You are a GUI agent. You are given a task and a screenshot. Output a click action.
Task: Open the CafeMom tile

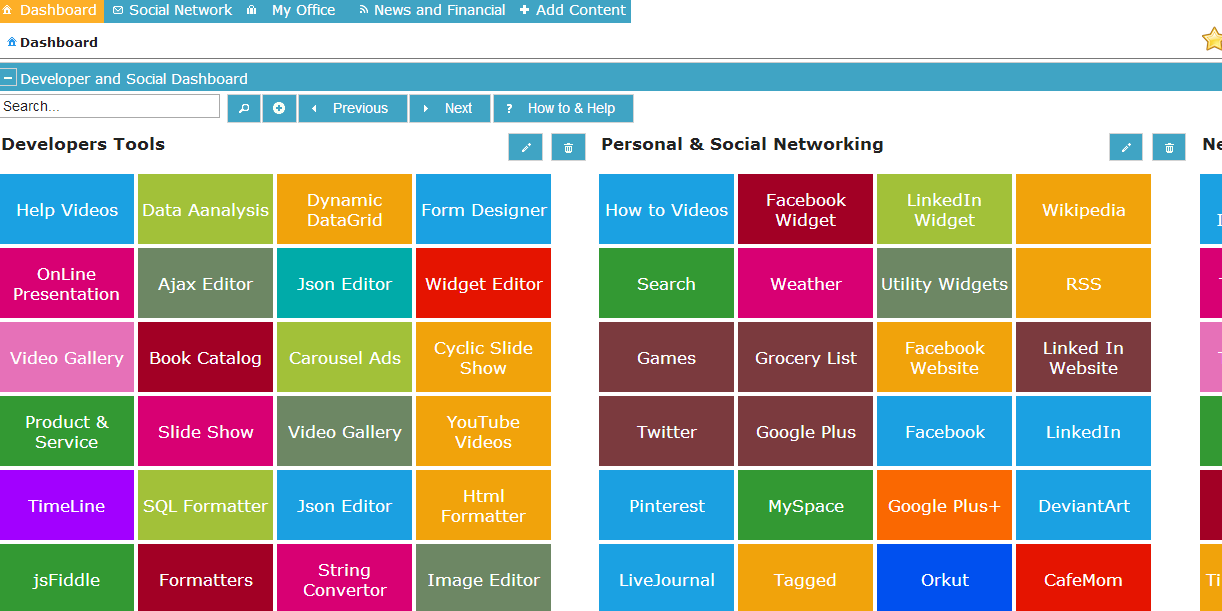(x=1083, y=578)
